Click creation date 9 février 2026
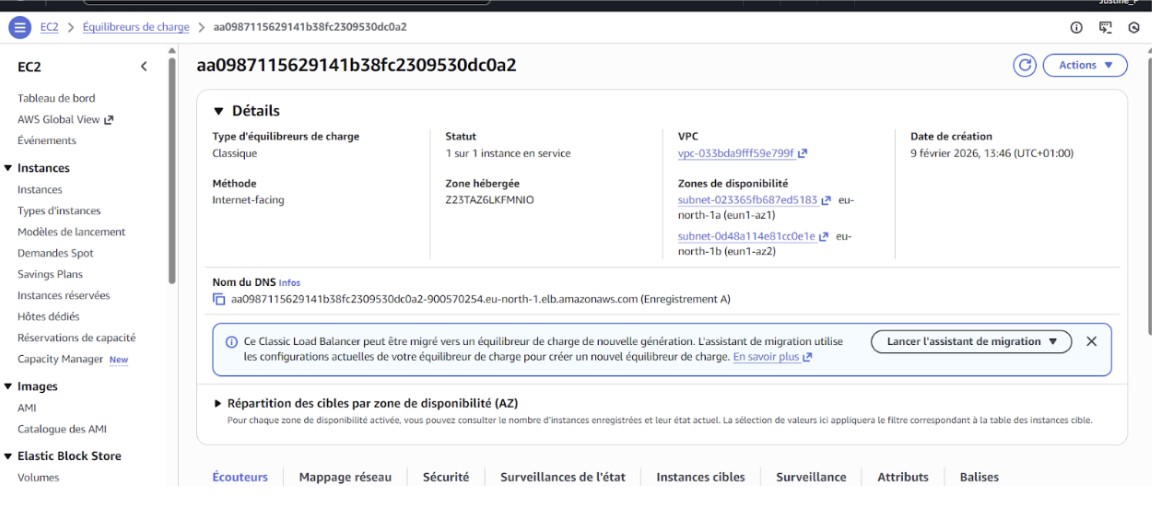1157x522 pixels. (x=992, y=154)
